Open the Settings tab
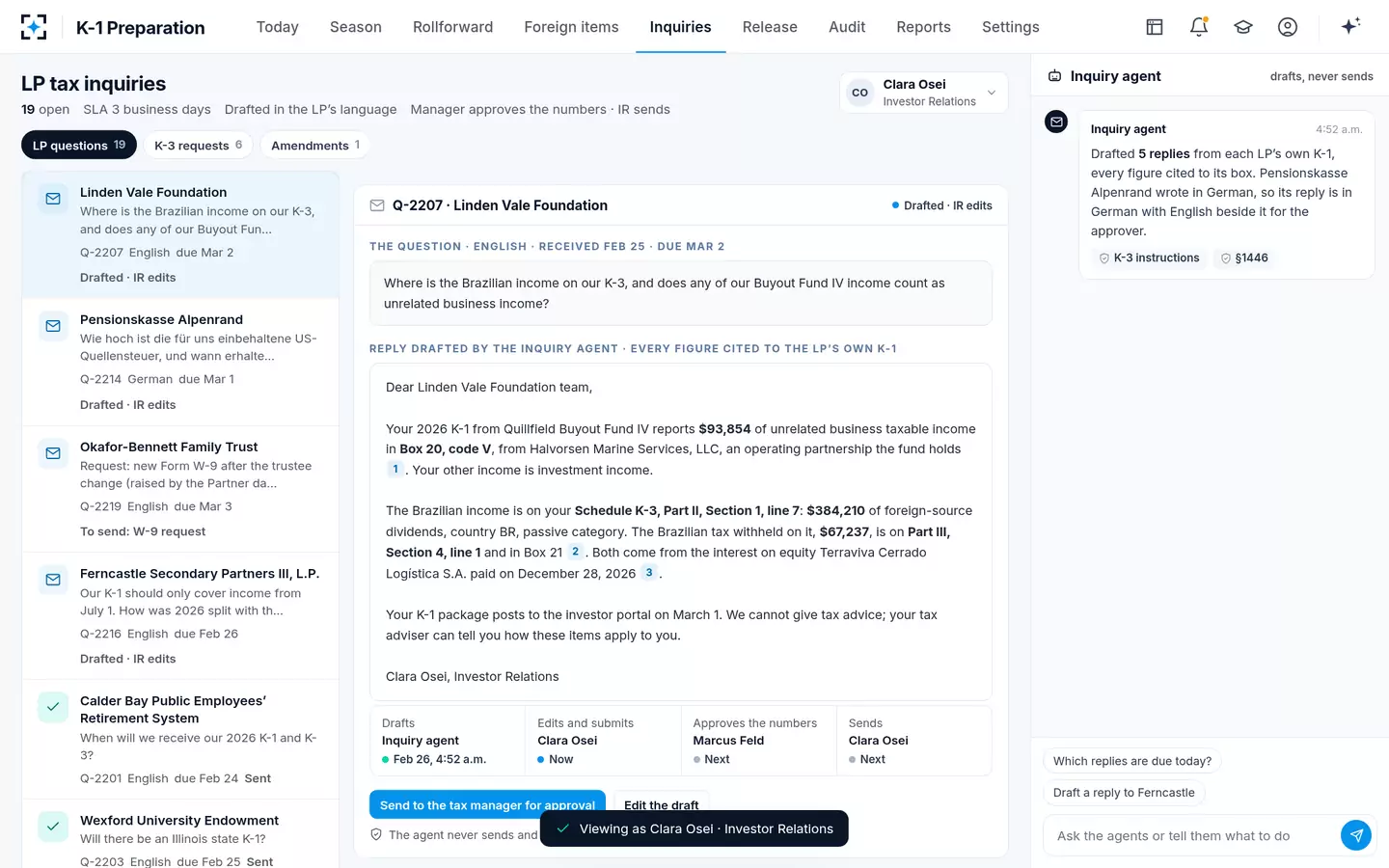 [x=1011, y=27]
